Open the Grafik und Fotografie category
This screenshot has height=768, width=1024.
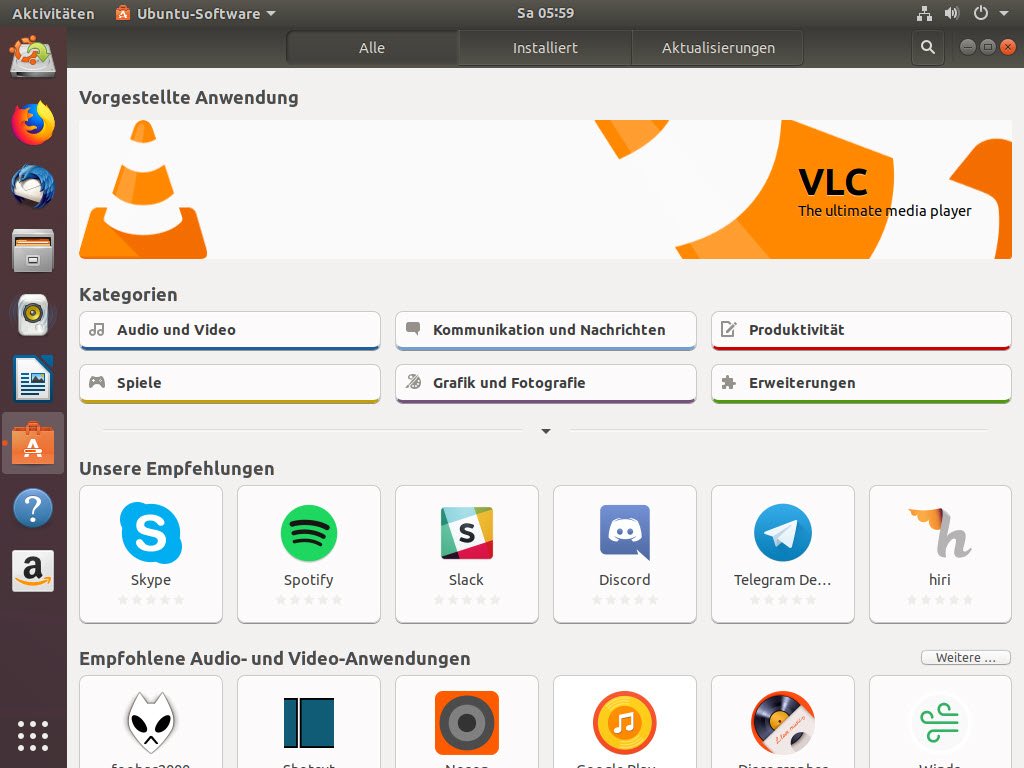point(546,383)
